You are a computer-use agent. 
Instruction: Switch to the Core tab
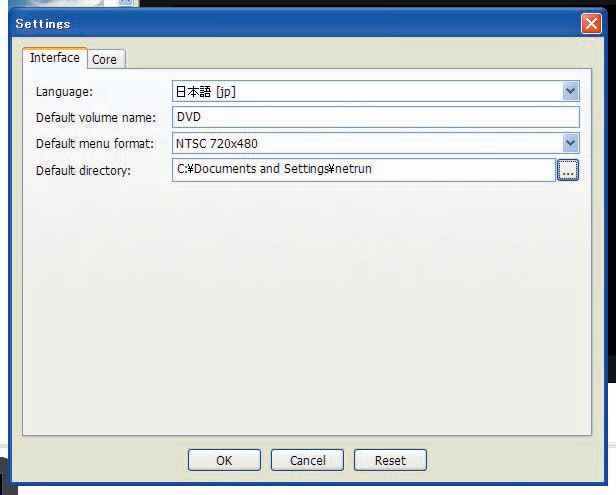click(x=106, y=59)
